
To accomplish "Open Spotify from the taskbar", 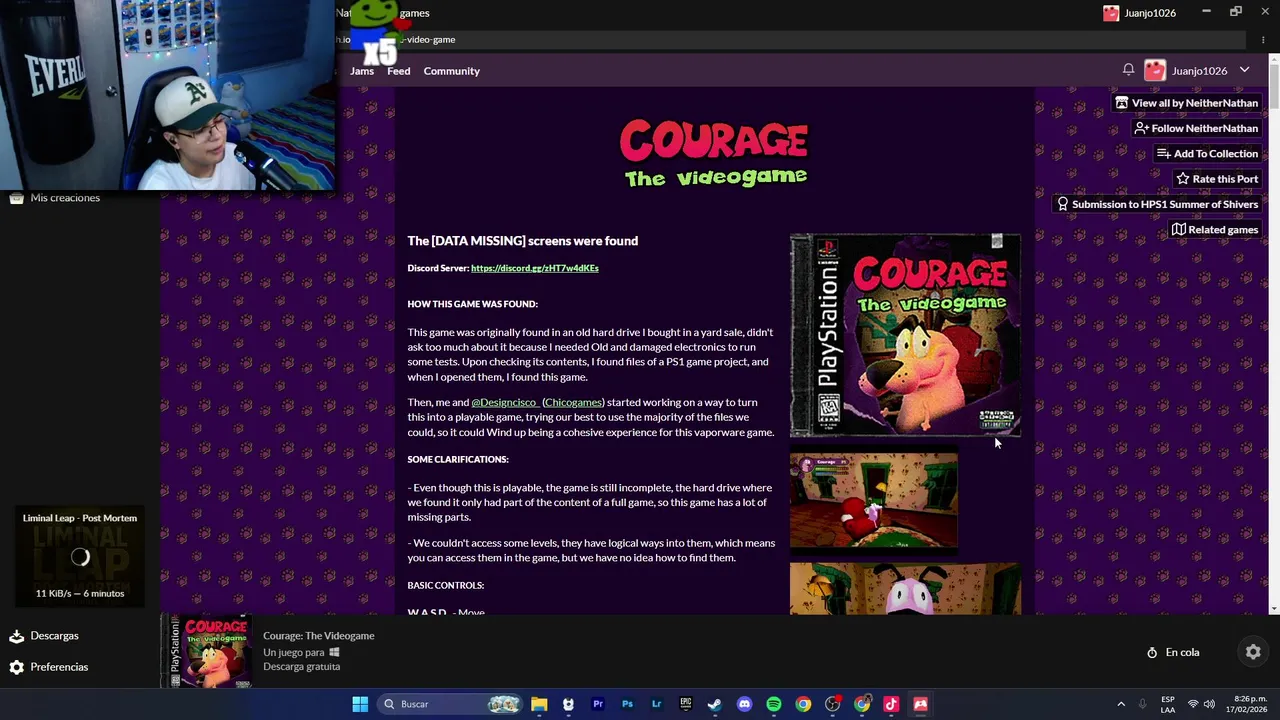I will [773, 704].
